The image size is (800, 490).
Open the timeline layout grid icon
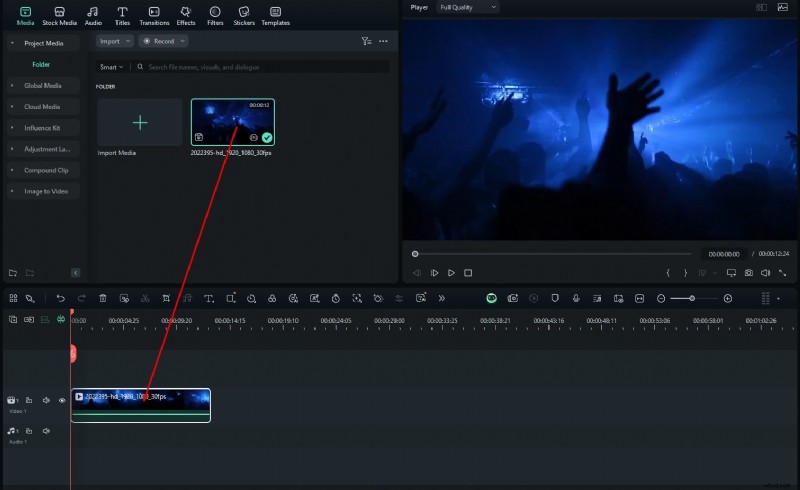(x=13, y=299)
